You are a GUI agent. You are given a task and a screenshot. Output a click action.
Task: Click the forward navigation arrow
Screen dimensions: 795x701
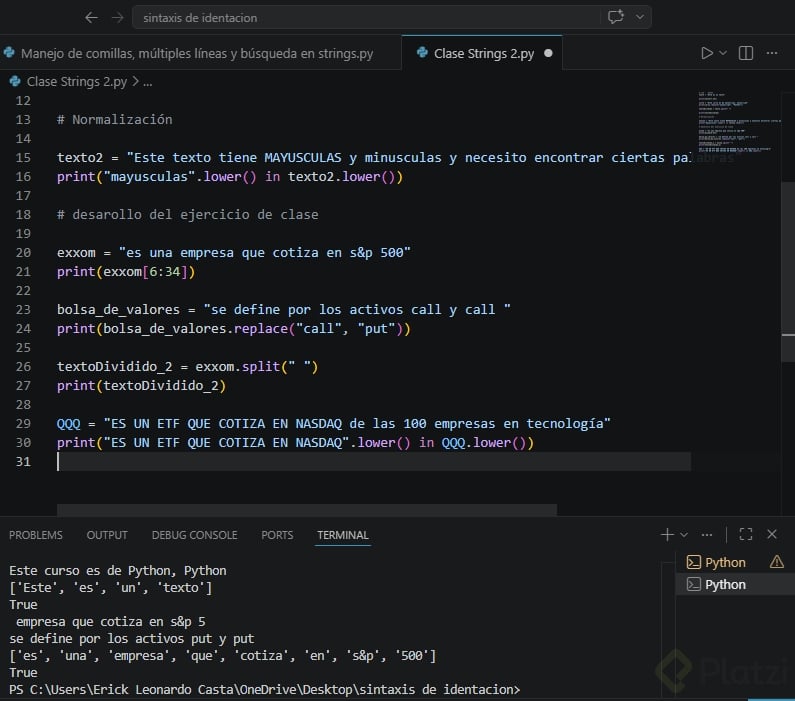(x=118, y=17)
